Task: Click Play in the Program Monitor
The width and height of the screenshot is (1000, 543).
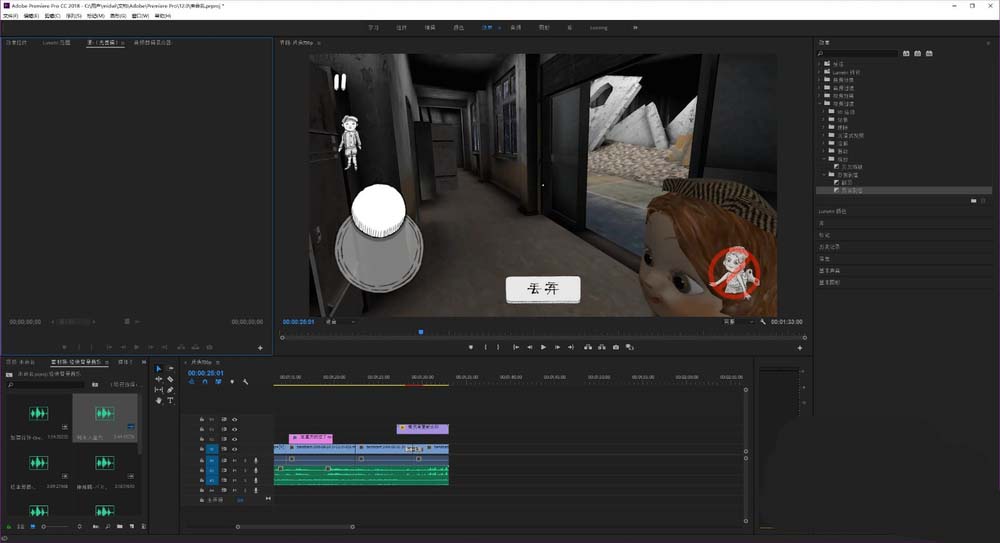Action: (x=543, y=347)
